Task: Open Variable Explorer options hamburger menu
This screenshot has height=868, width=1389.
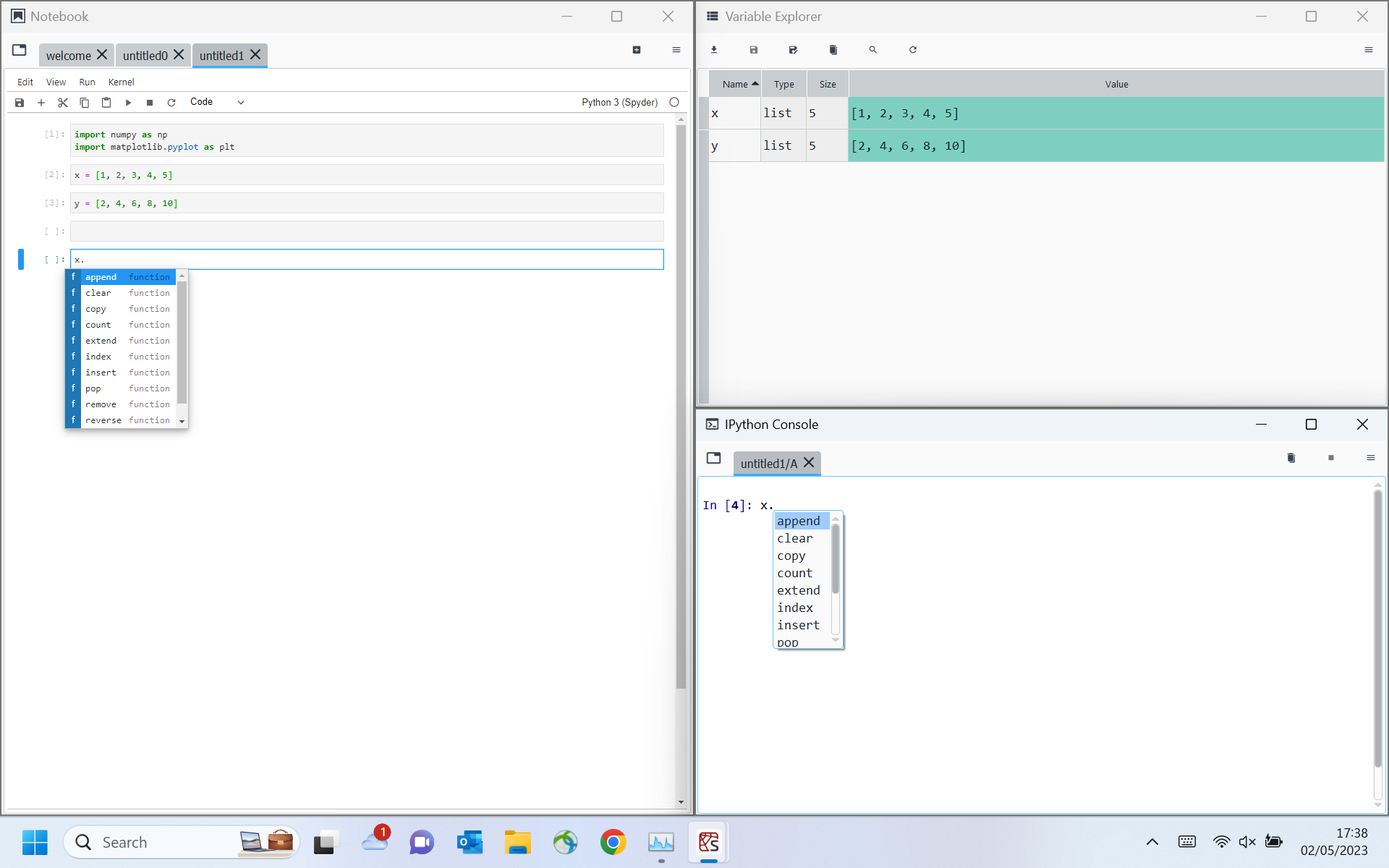Action: [x=1368, y=50]
